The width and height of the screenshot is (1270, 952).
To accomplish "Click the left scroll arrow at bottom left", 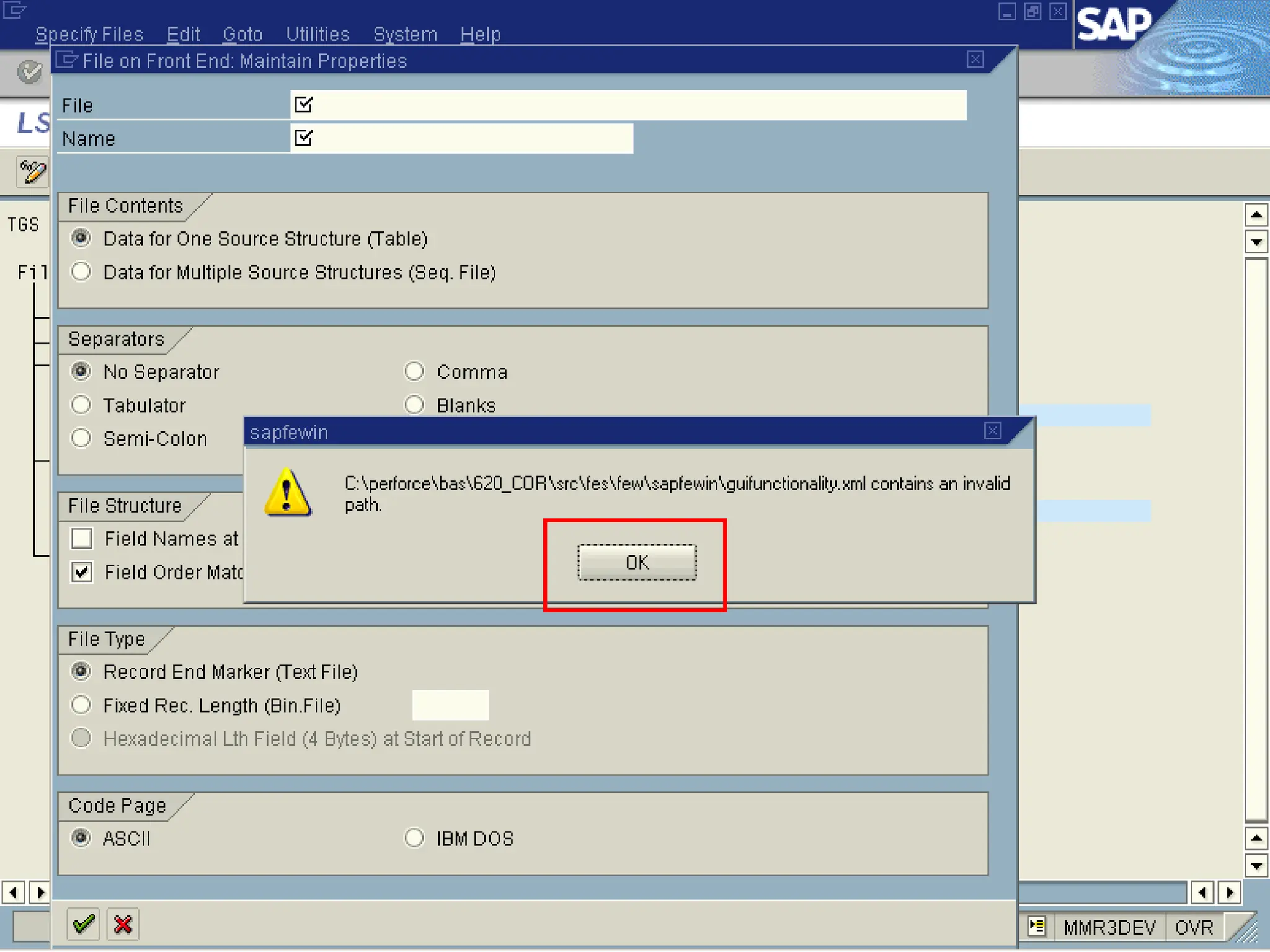I will click(x=13, y=892).
